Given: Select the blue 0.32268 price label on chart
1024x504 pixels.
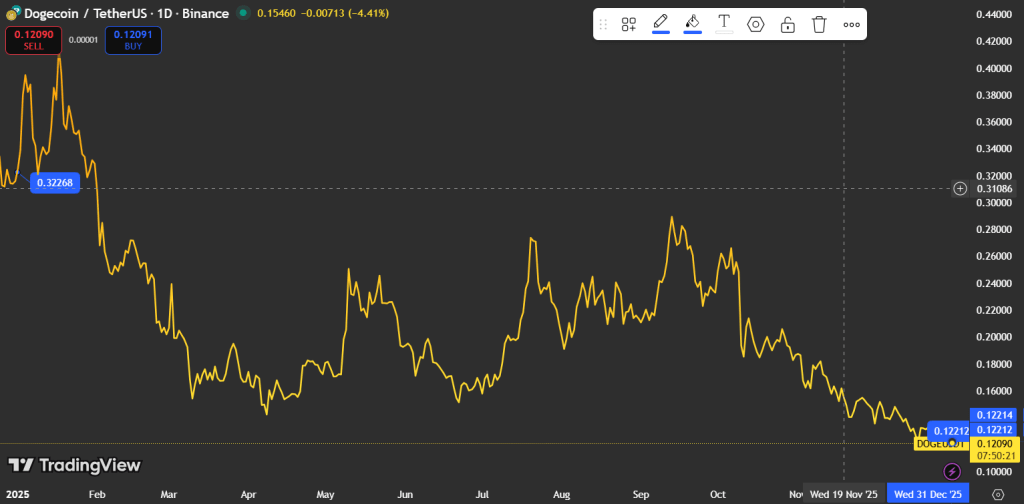Looking at the screenshot, I should (55, 183).
